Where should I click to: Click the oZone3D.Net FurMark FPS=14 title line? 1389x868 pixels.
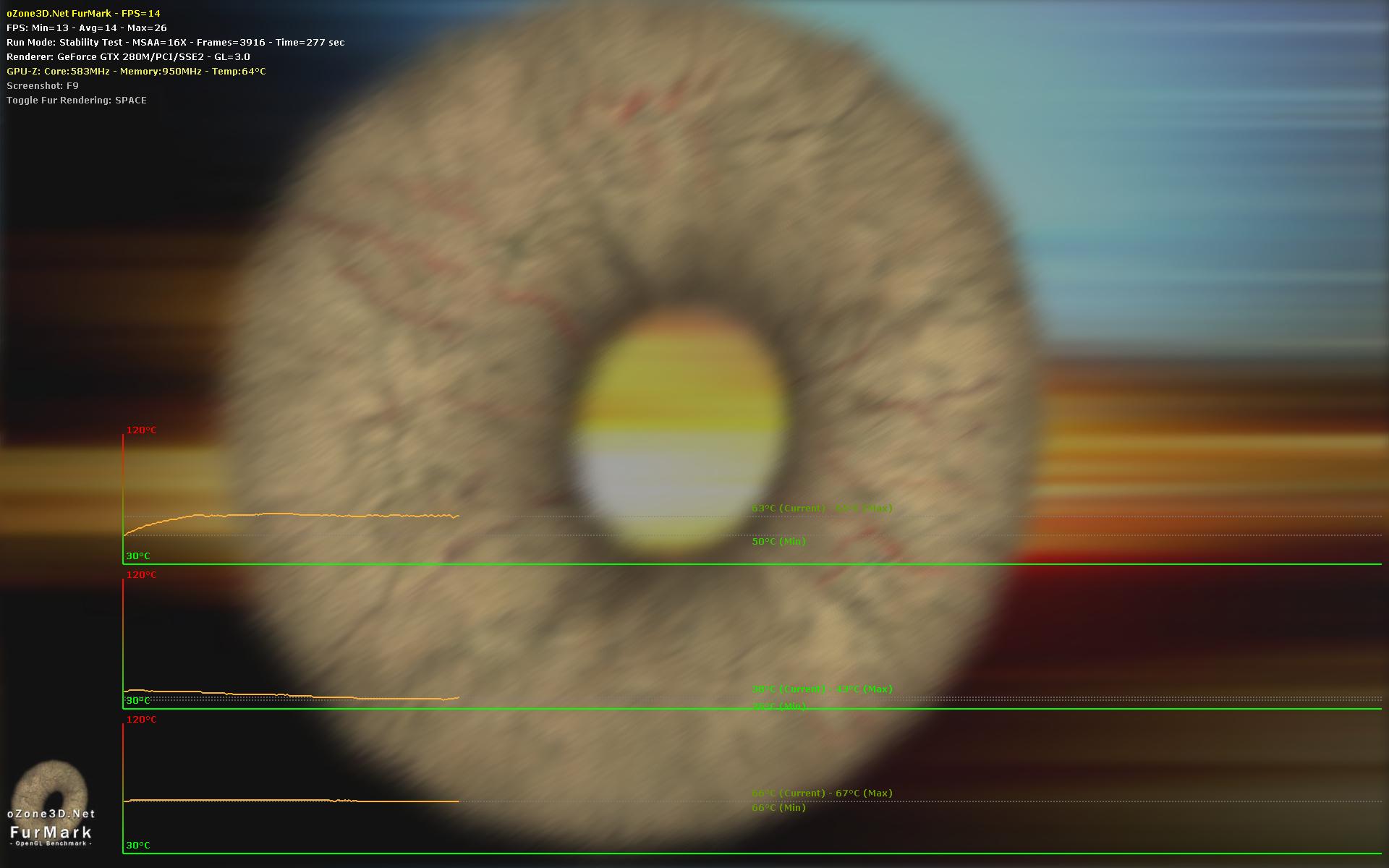pos(83,13)
